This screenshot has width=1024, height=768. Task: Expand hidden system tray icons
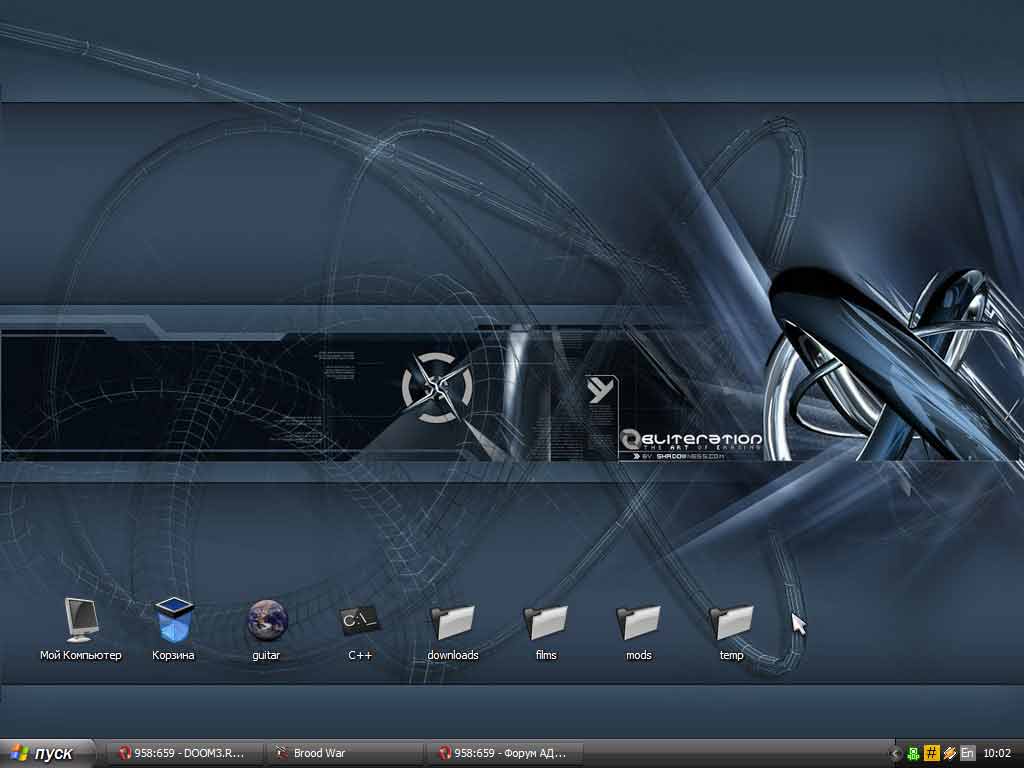pos(896,753)
